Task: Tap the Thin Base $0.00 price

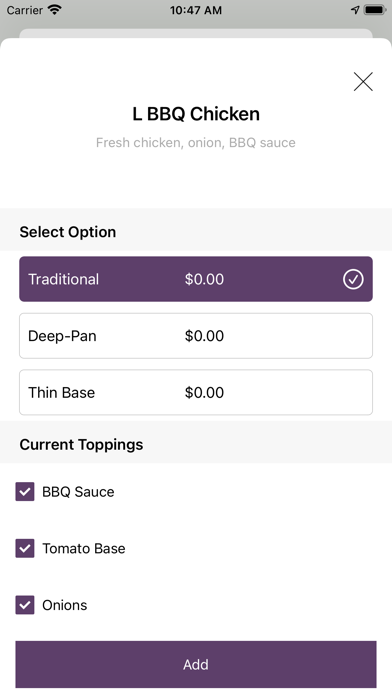Action: (204, 392)
